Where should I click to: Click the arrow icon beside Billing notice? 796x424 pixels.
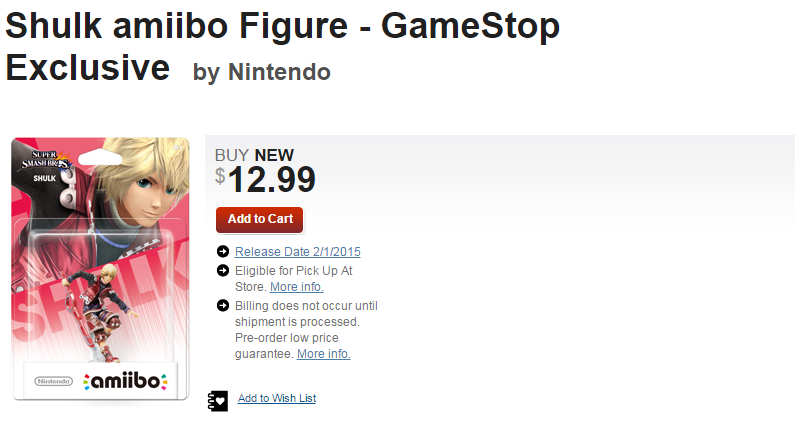pos(222,306)
